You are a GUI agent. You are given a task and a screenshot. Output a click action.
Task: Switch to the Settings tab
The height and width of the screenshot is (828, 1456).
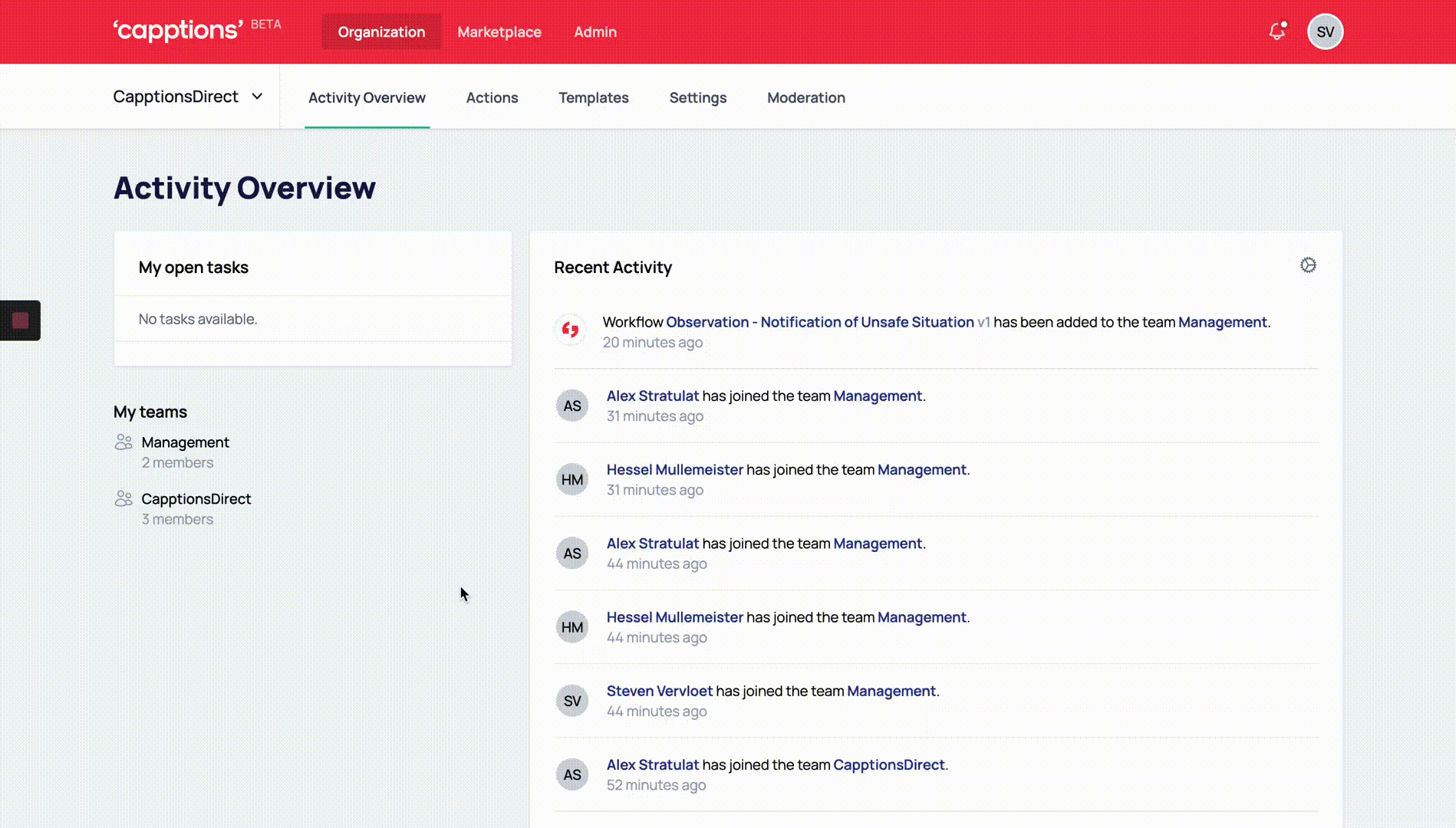click(698, 97)
